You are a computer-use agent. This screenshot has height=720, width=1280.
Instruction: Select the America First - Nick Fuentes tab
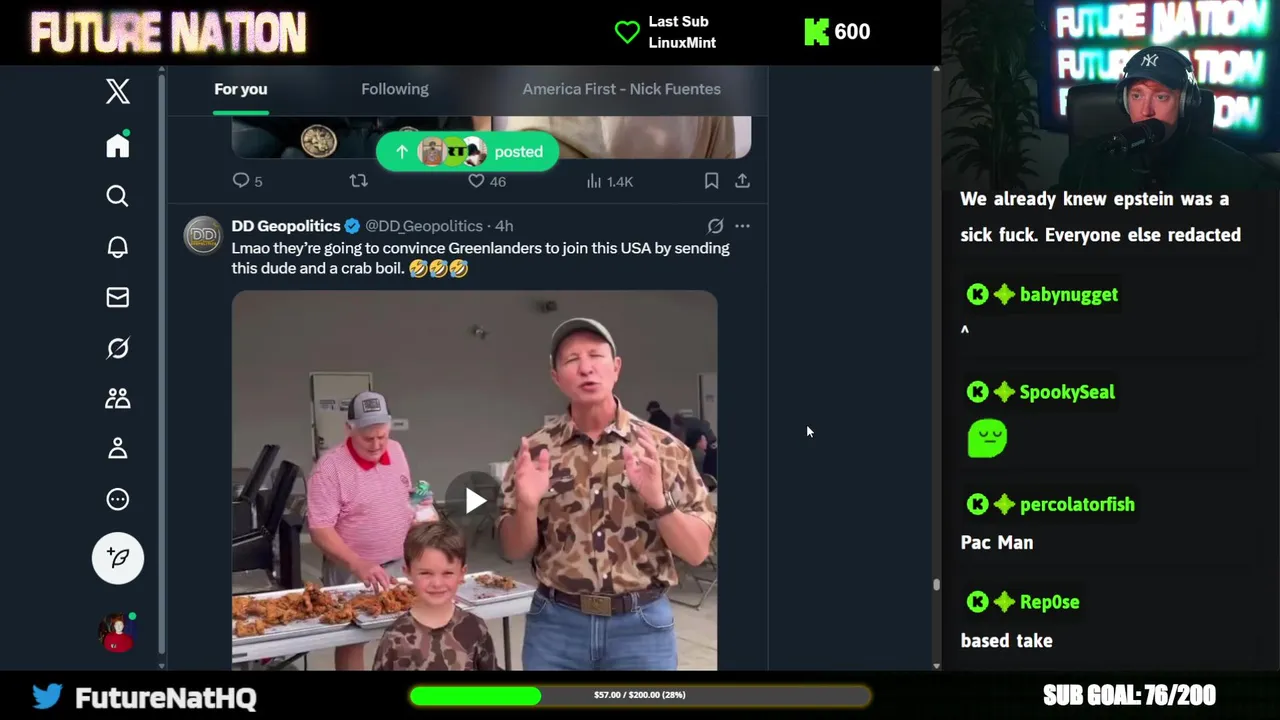pyautogui.click(x=621, y=89)
